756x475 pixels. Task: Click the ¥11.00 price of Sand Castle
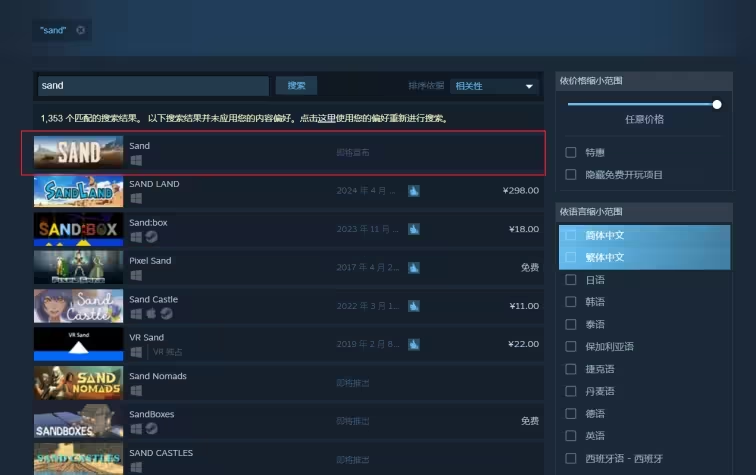[x=524, y=306]
